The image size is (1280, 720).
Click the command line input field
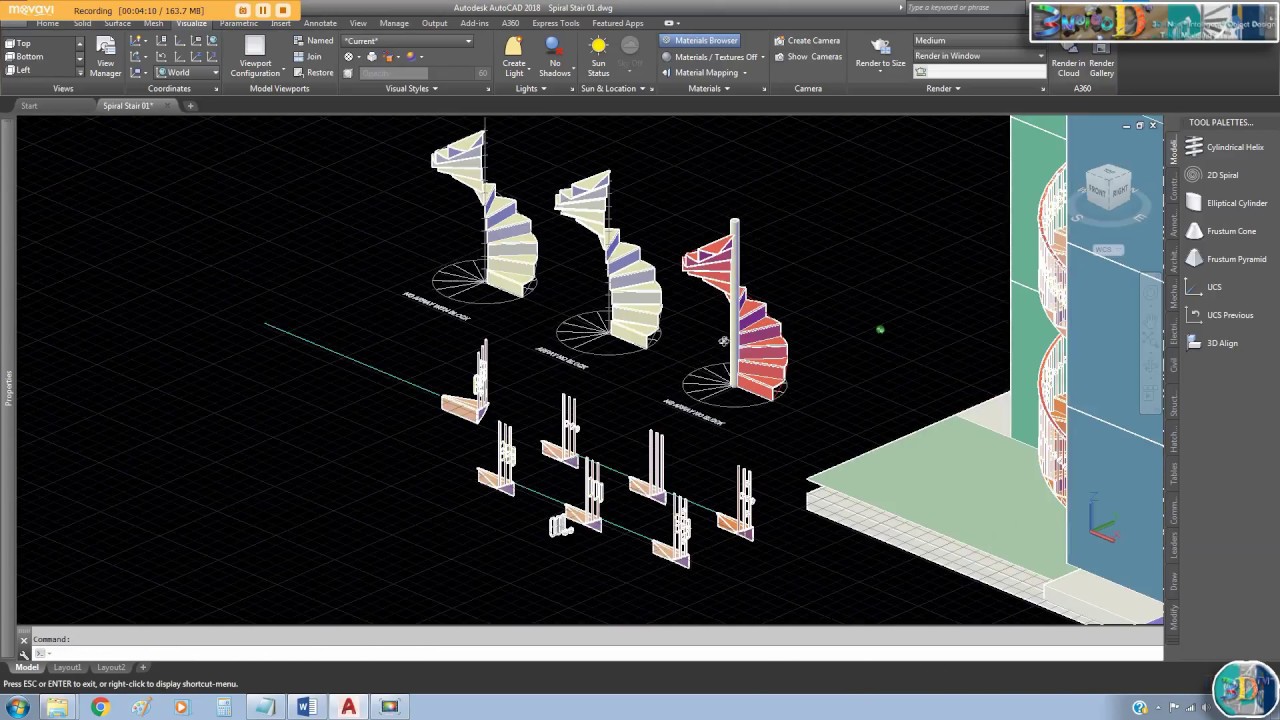click(595, 653)
